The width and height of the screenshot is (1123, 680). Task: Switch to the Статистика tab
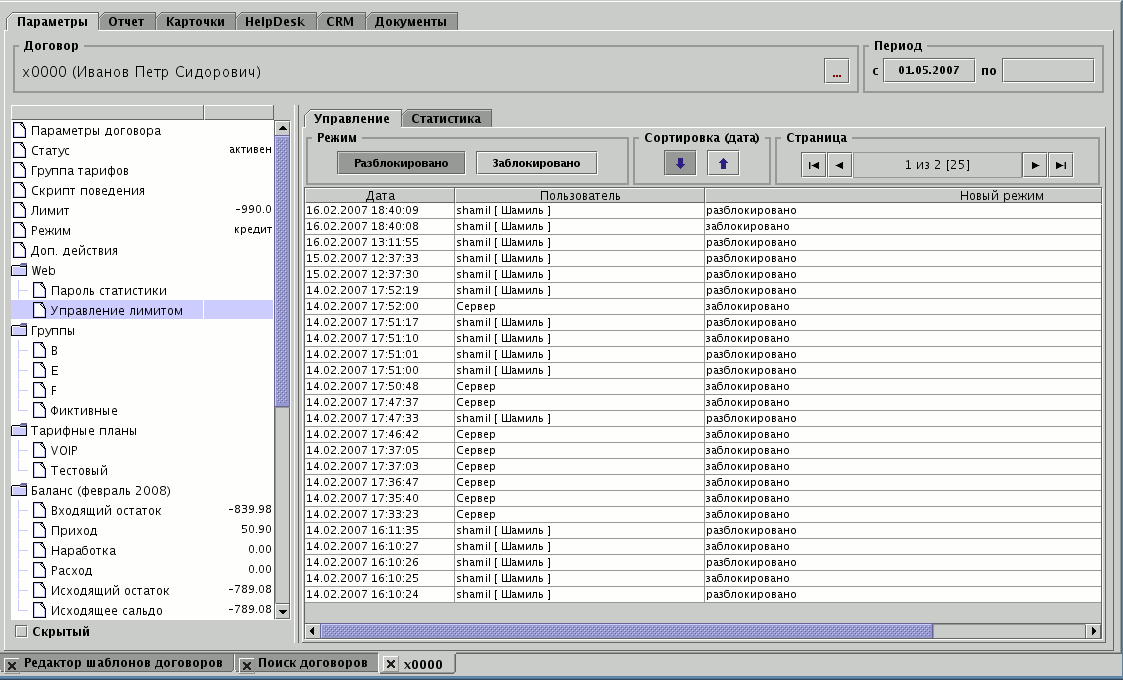click(446, 118)
